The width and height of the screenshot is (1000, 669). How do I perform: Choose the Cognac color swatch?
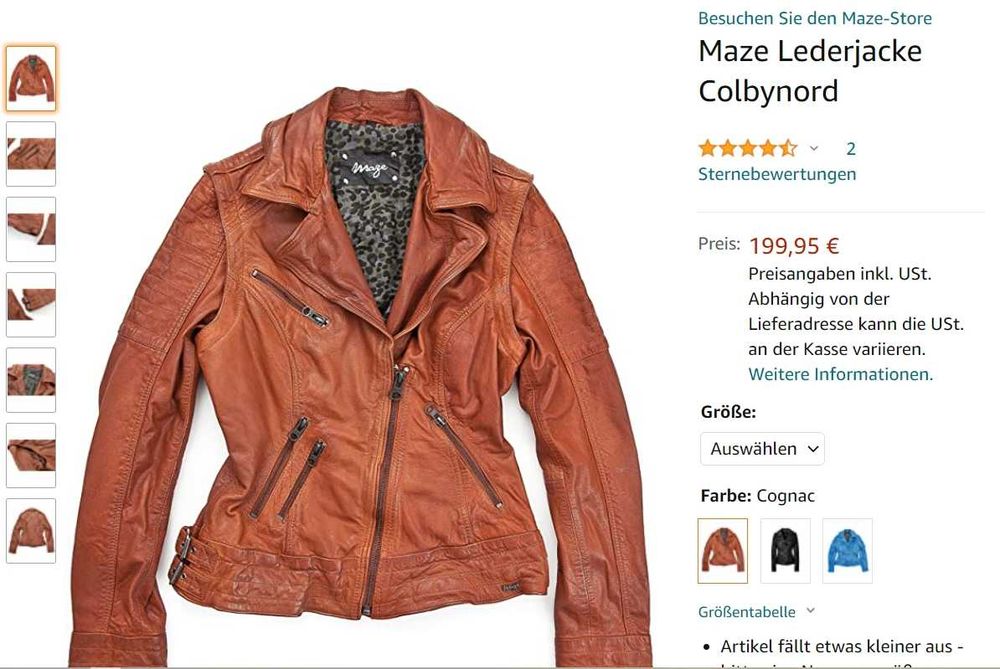[x=723, y=551]
